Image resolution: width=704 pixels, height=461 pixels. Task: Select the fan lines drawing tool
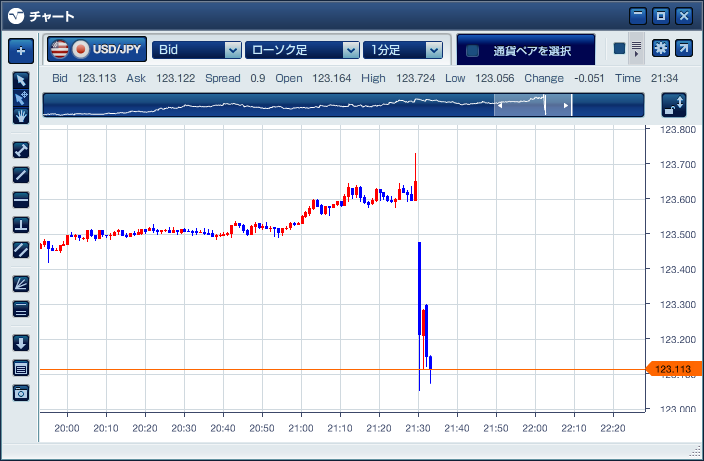pos(21,284)
